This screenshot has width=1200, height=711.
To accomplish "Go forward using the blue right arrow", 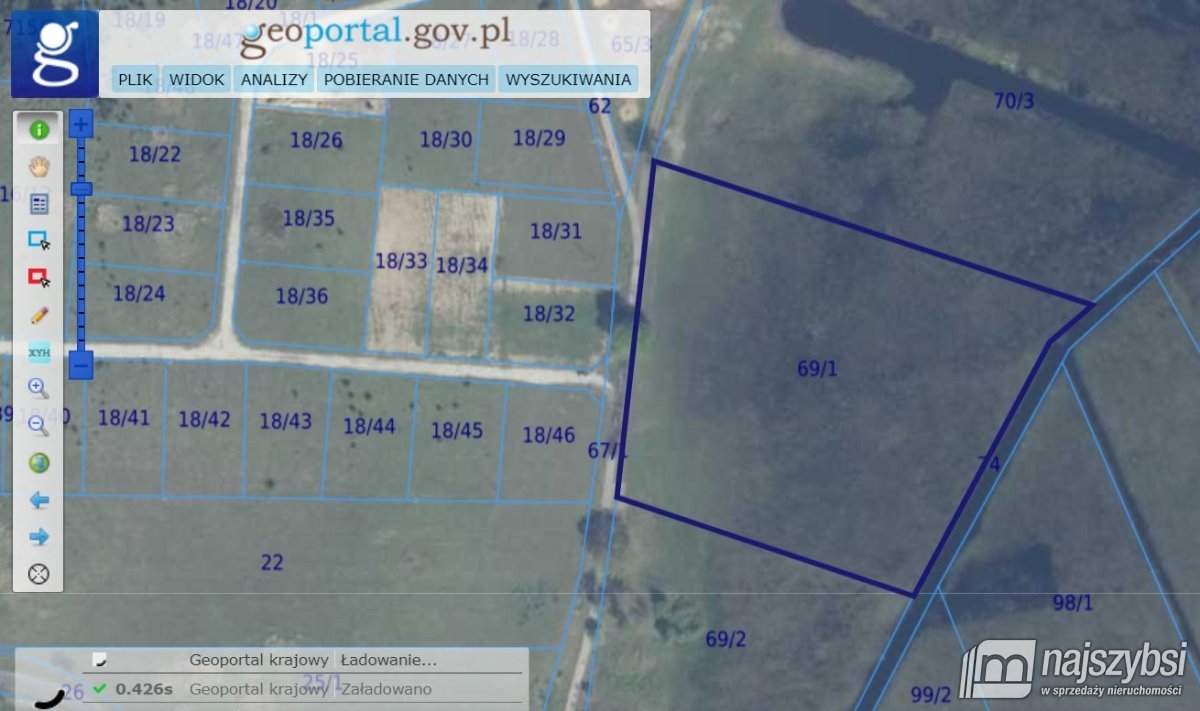I will point(38,537).
